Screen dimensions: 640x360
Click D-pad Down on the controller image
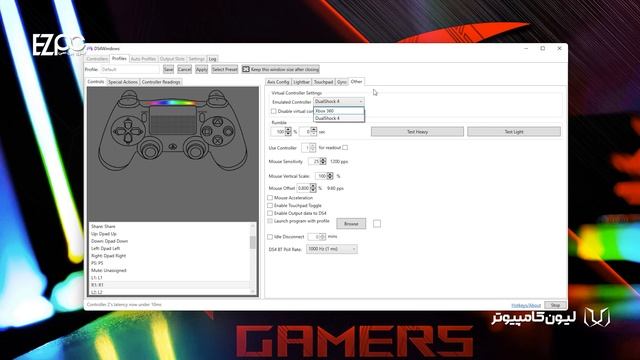[x=128, y=139]
